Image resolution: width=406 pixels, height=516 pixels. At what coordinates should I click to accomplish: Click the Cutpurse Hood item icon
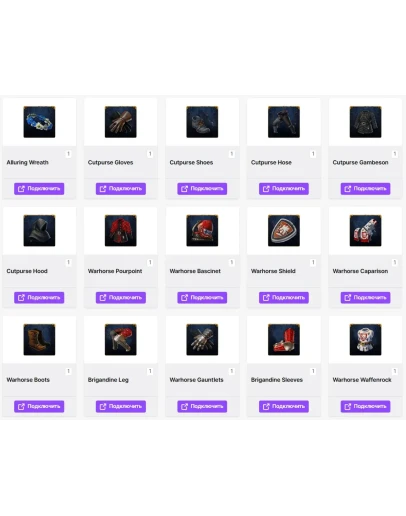click(x=39, y=231)
